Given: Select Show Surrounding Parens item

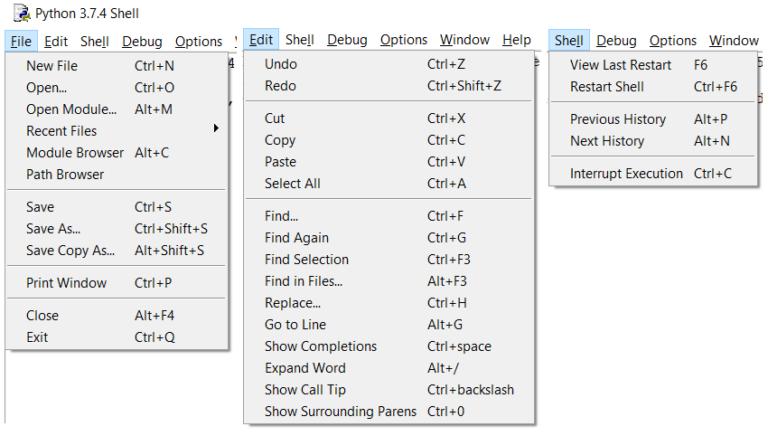Looking at the screenshot, I should [x=338, y=411].
